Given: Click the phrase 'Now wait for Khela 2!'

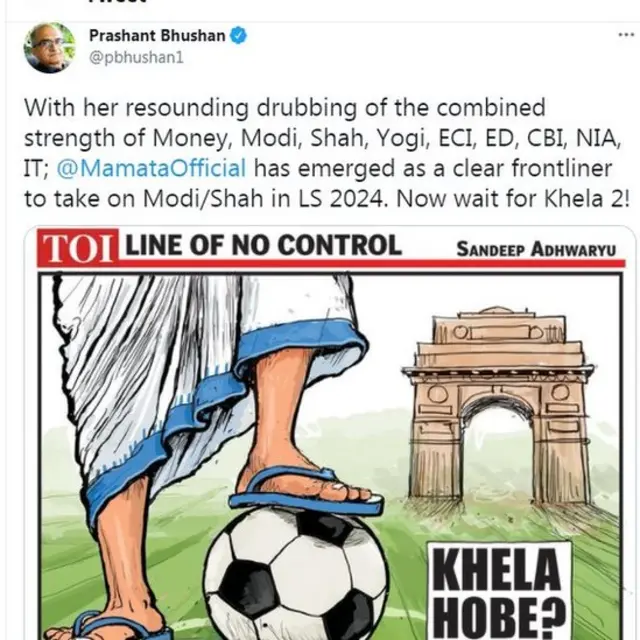Looking at the screenshot, I should tap(513, 199).
